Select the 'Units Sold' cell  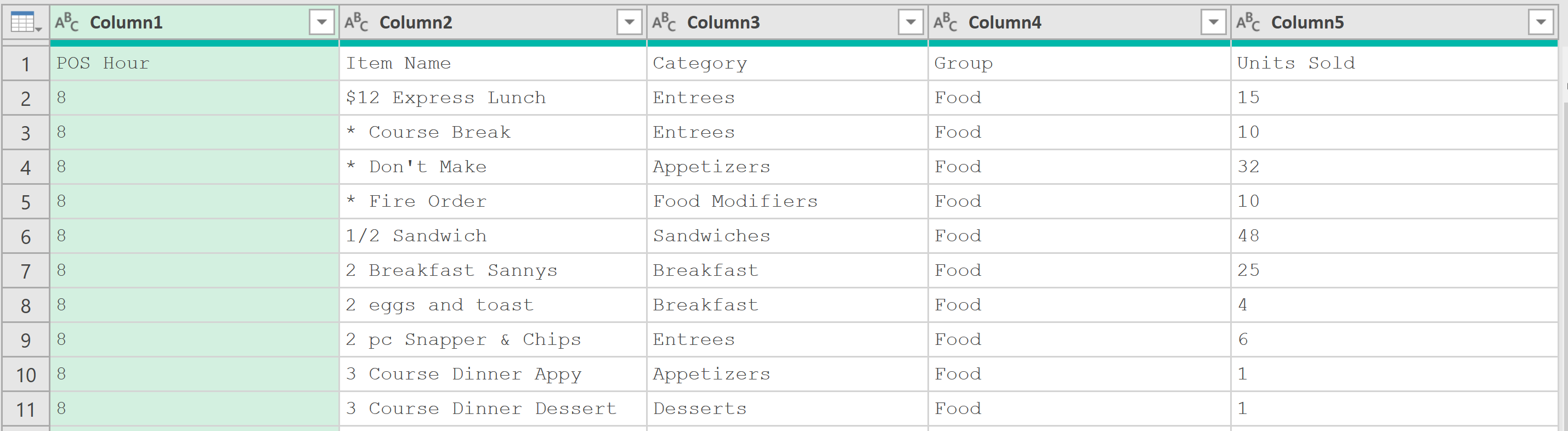[x=1395, y=63]
